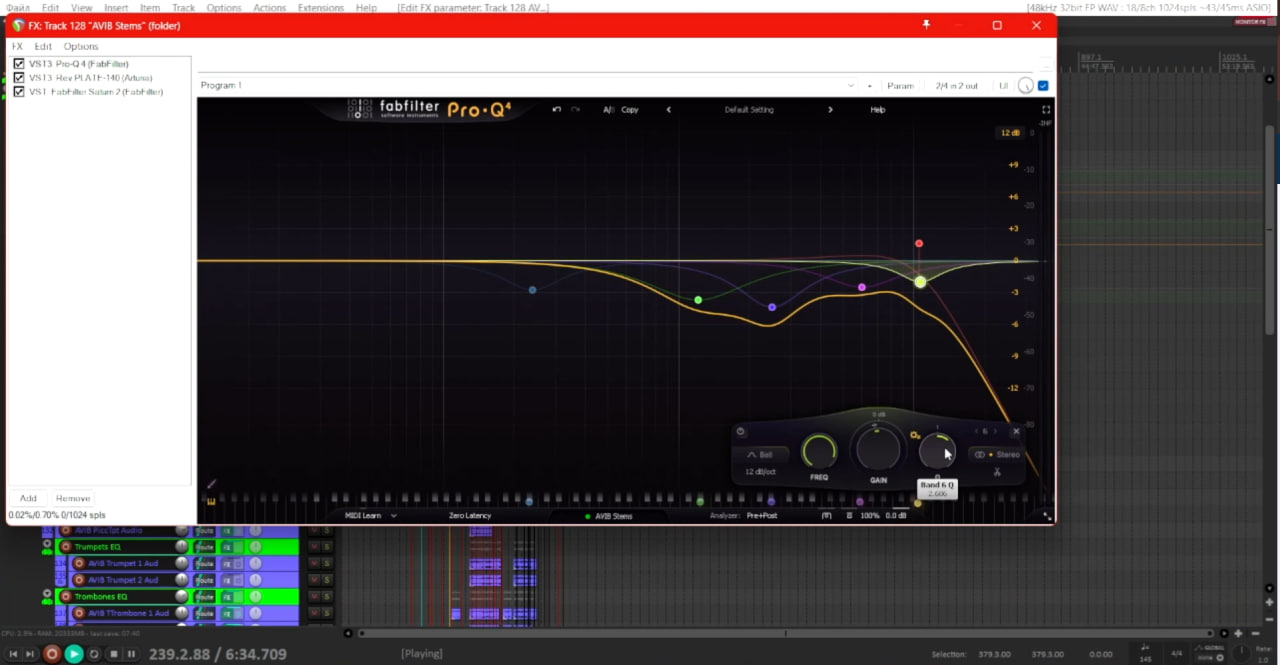Copy current state to other A/B slot
This screenshot has height=665, width=1280.
pyautogui.click(x=630, y=109)
